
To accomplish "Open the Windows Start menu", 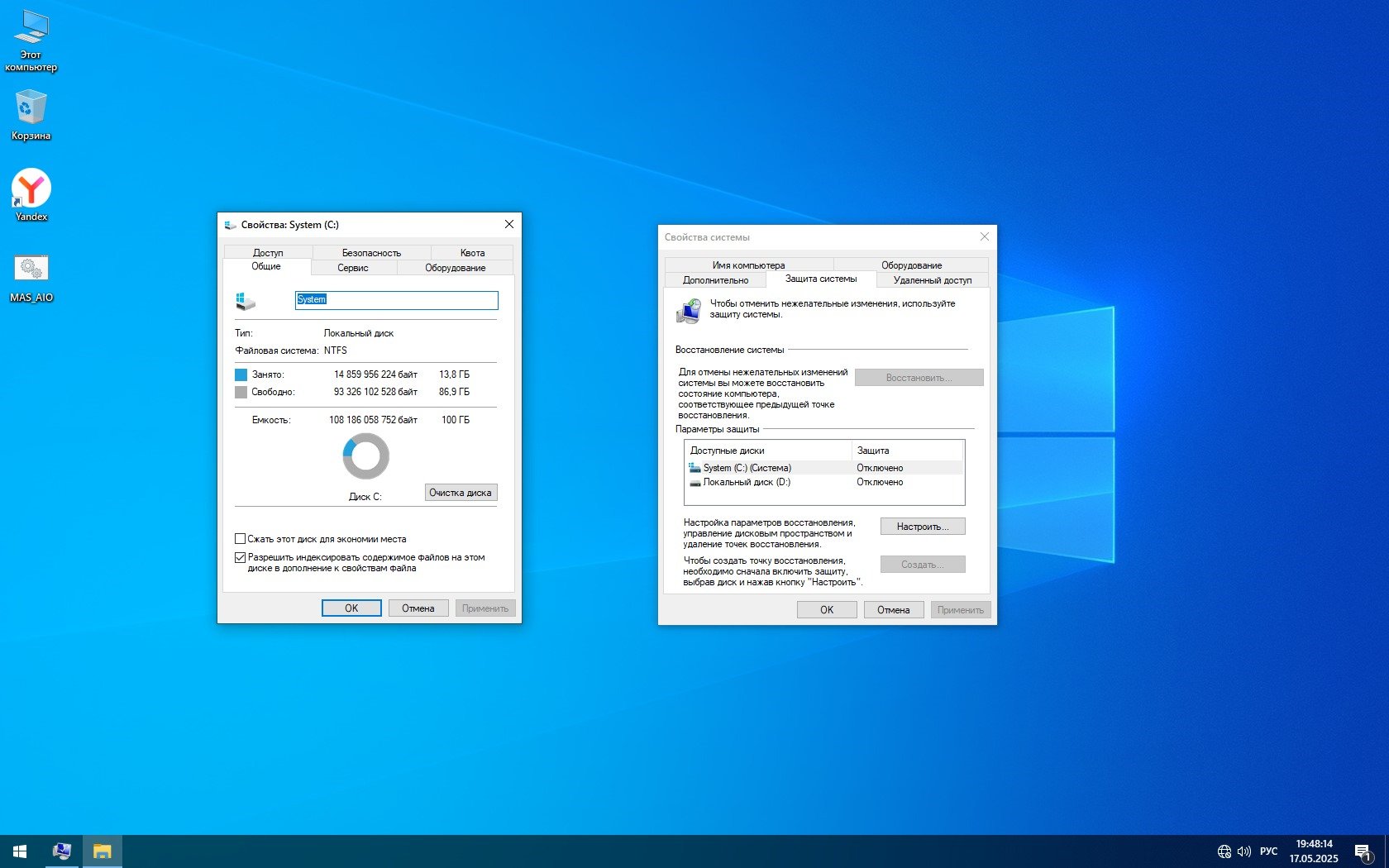I will pos(20,851).
